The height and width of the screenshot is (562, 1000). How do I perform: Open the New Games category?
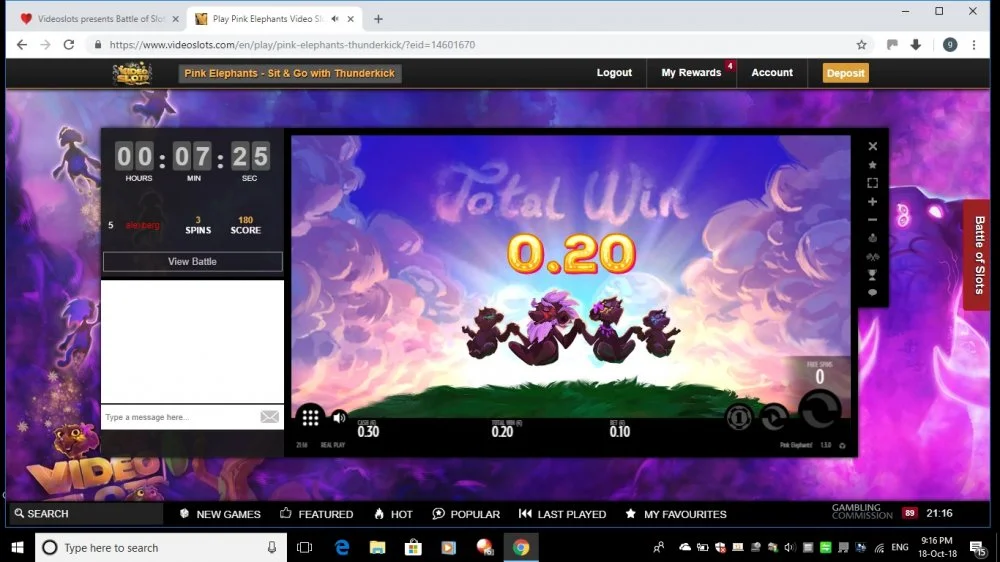coord(220,514)
